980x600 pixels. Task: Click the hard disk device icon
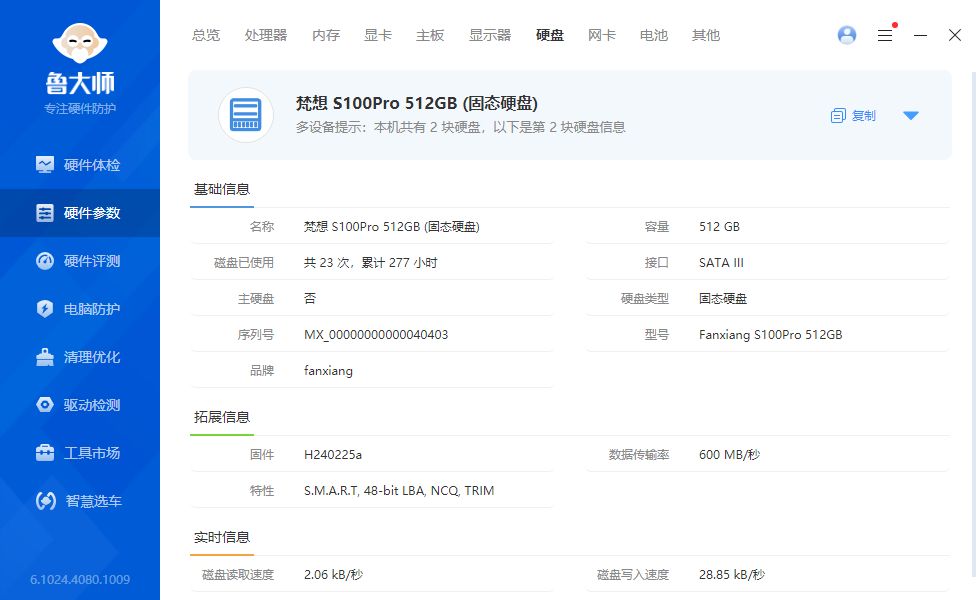click(x=246, y=115)
